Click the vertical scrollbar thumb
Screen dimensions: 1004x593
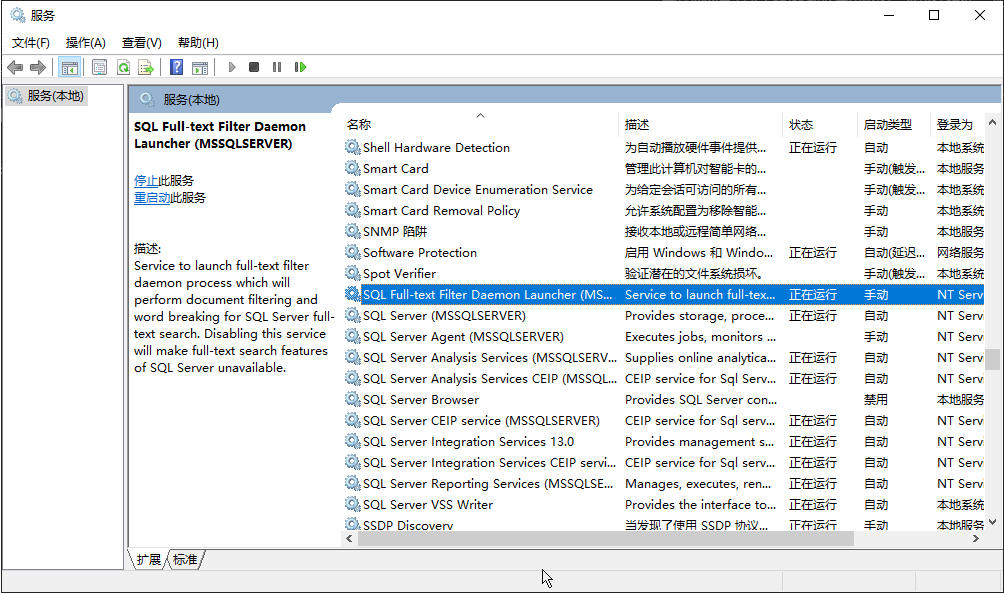coord(992,359)
